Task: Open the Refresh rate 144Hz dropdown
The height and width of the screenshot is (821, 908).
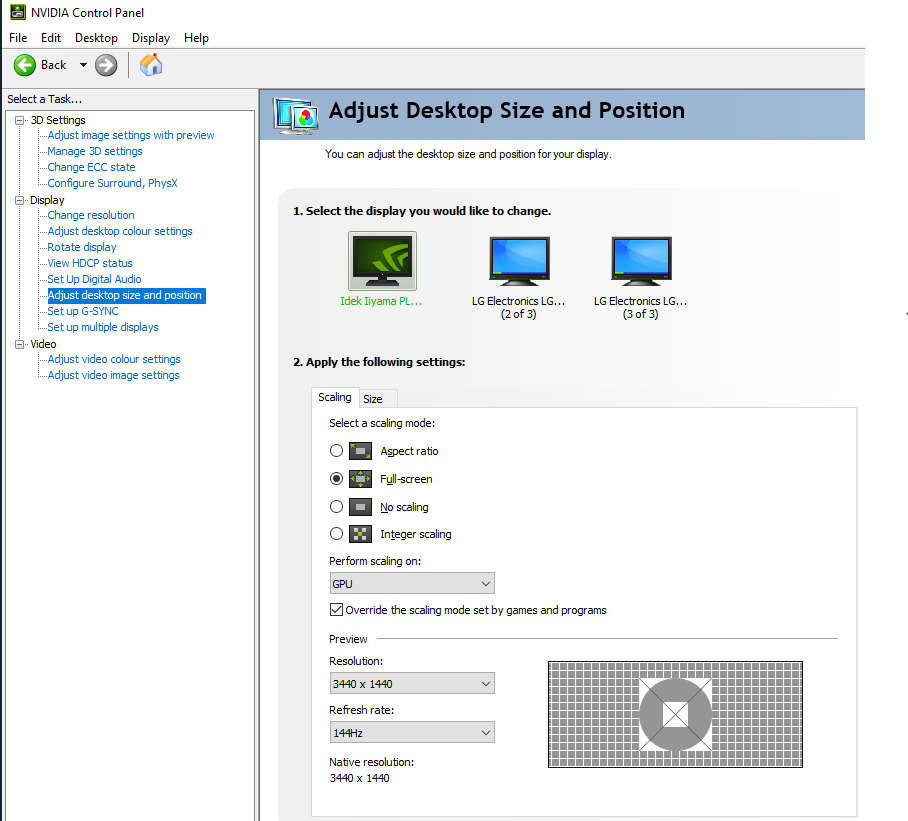Action: [412, 733]
